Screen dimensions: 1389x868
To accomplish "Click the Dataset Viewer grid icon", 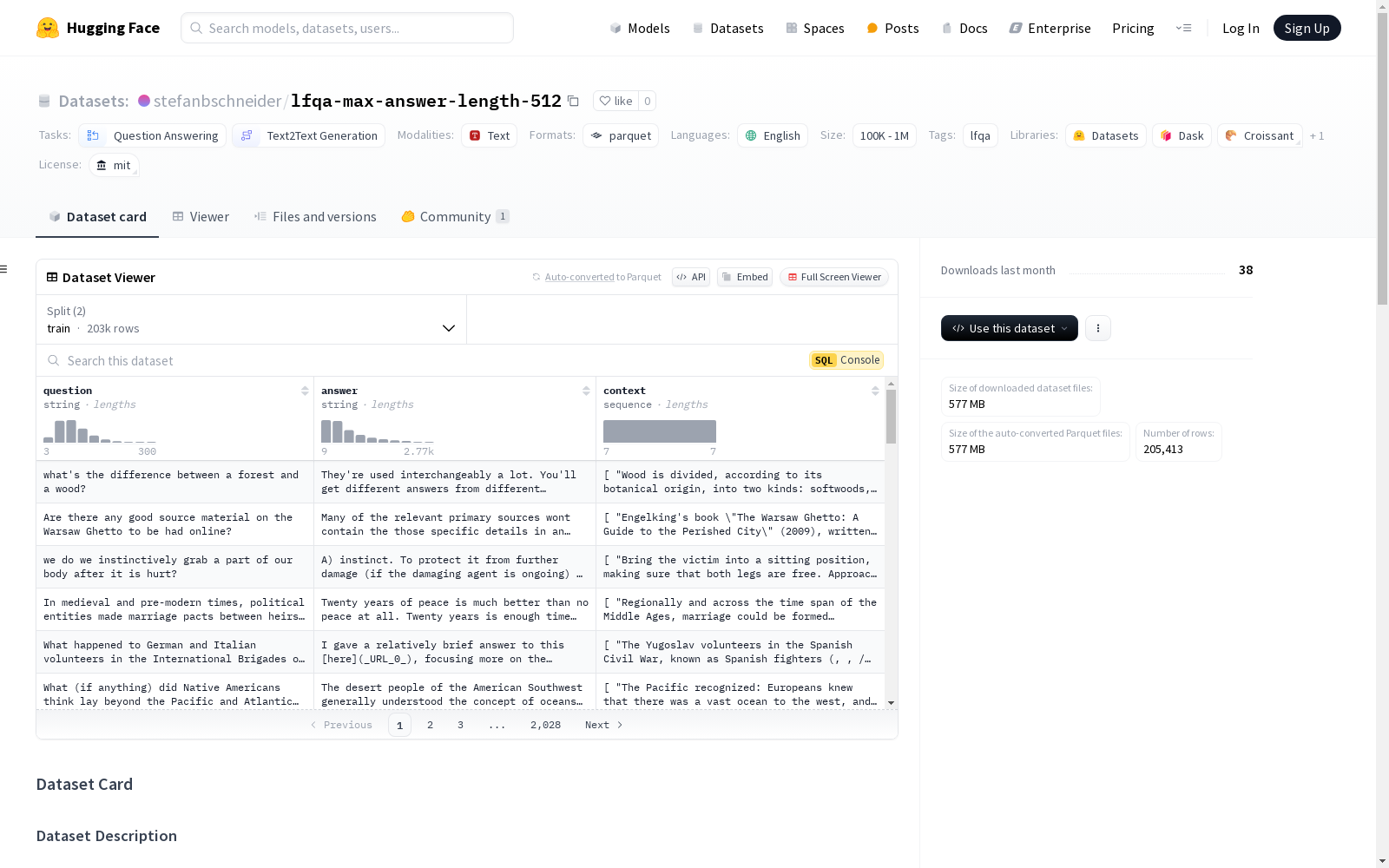I will coord(52,278).
